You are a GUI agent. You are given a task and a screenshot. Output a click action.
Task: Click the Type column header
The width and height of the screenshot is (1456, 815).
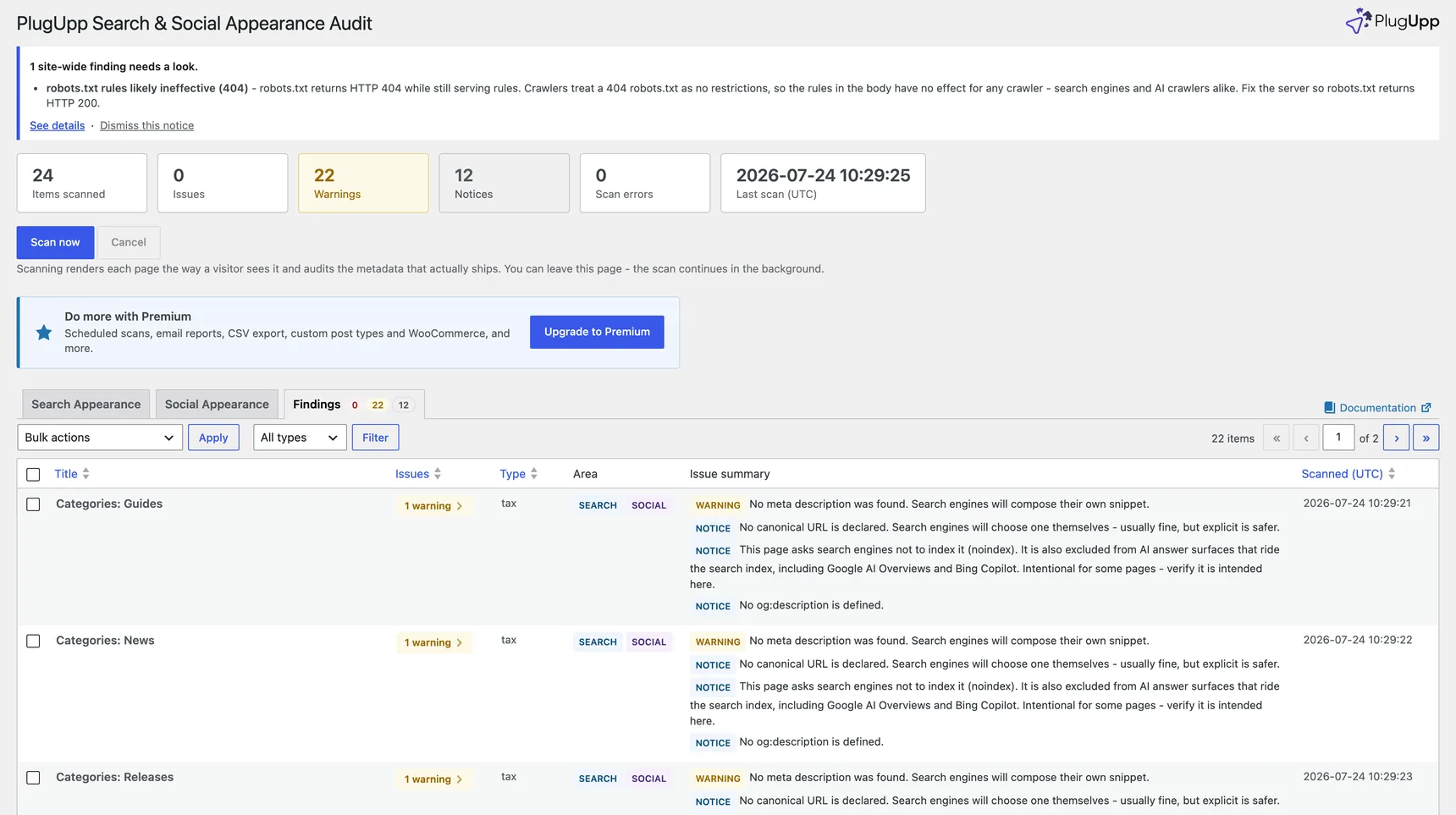tap(512, 474)
